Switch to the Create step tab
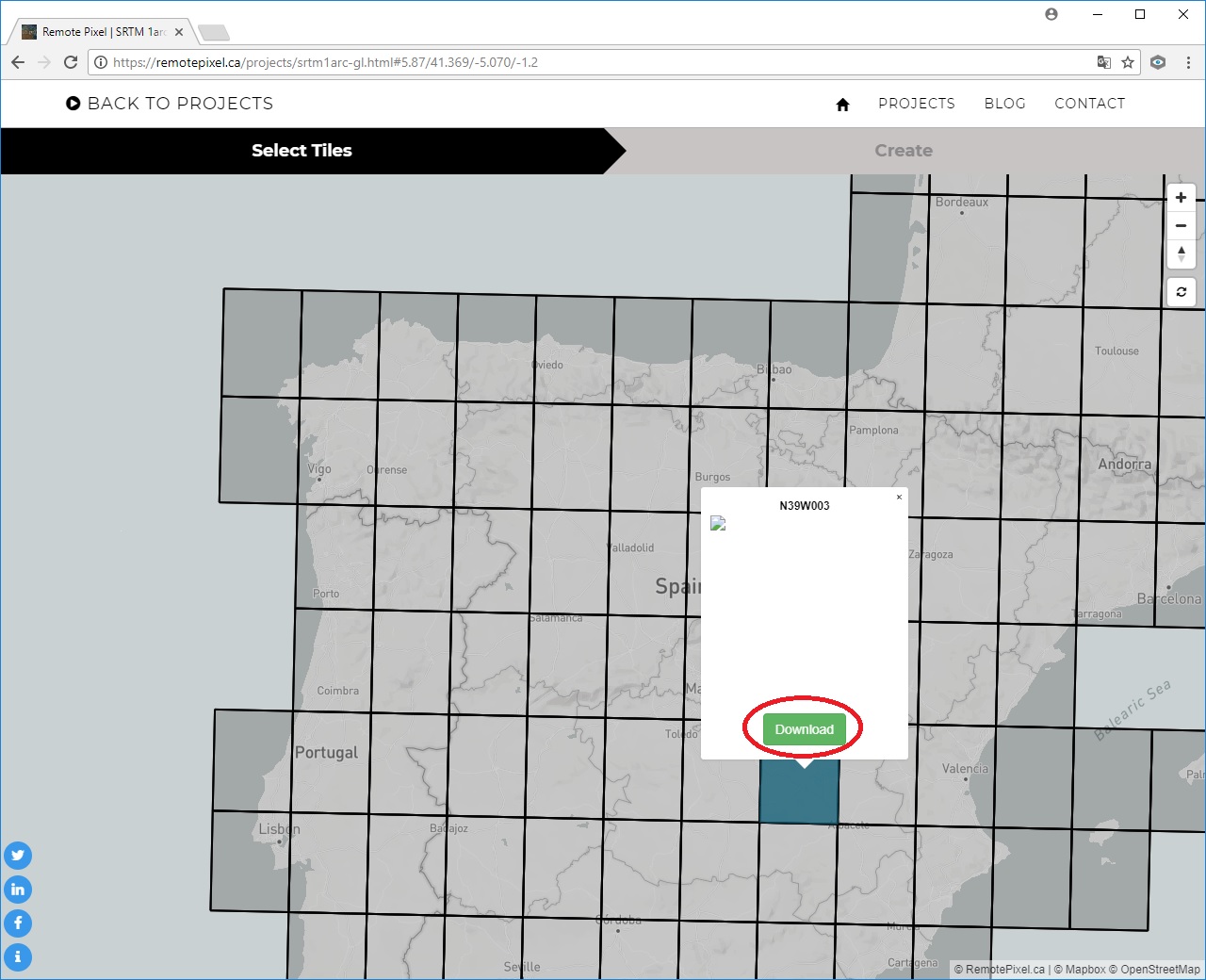Viewport: 1206px width, 980px height. 903,151
